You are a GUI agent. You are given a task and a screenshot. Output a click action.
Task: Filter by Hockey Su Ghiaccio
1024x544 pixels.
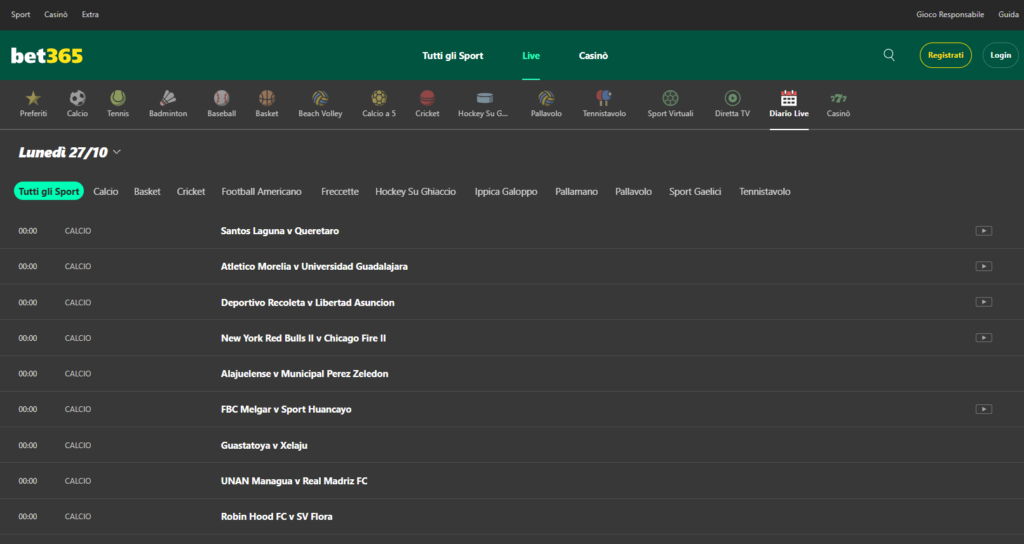415,191
